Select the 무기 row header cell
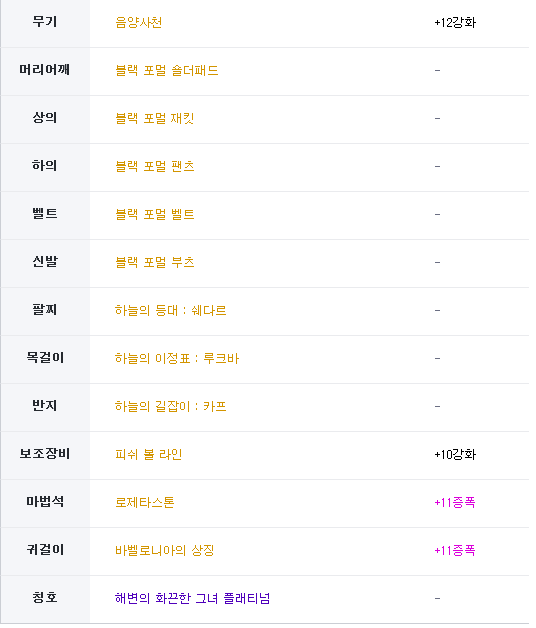Screen dimensions: 536x628 click(45, 23)
